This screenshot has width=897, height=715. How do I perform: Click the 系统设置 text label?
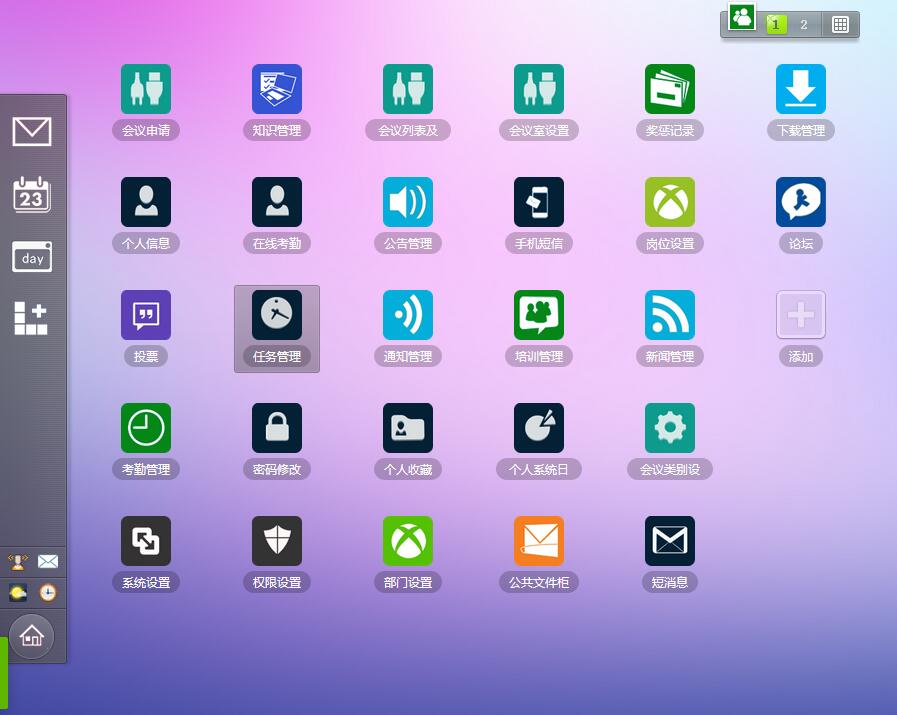point(146,582)
